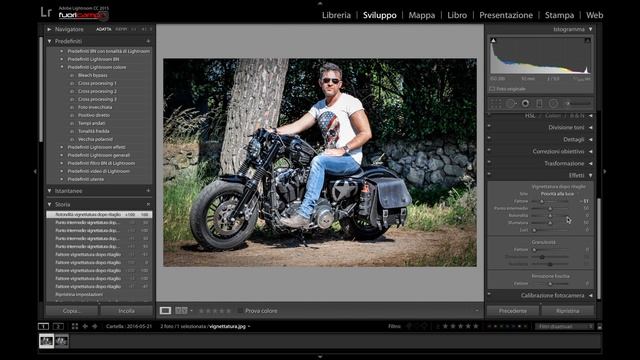Open the Libro module
The image size is (640, 360).
click(457, 15)
